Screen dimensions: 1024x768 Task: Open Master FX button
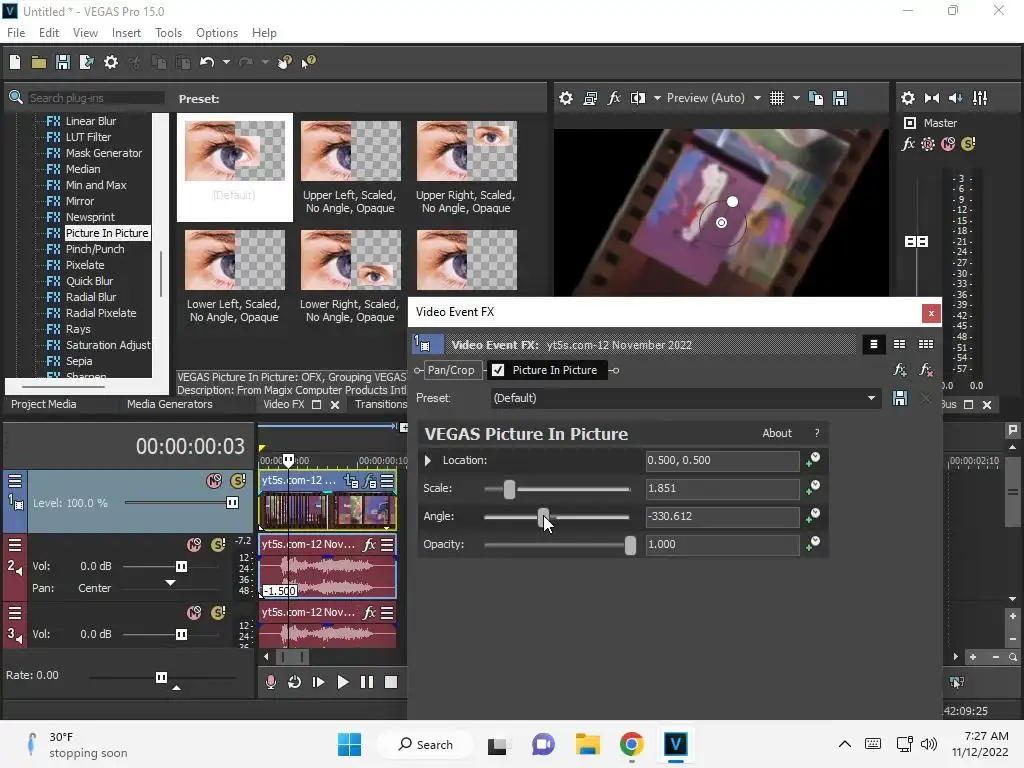pyautogui.click(x=908, y=144)
